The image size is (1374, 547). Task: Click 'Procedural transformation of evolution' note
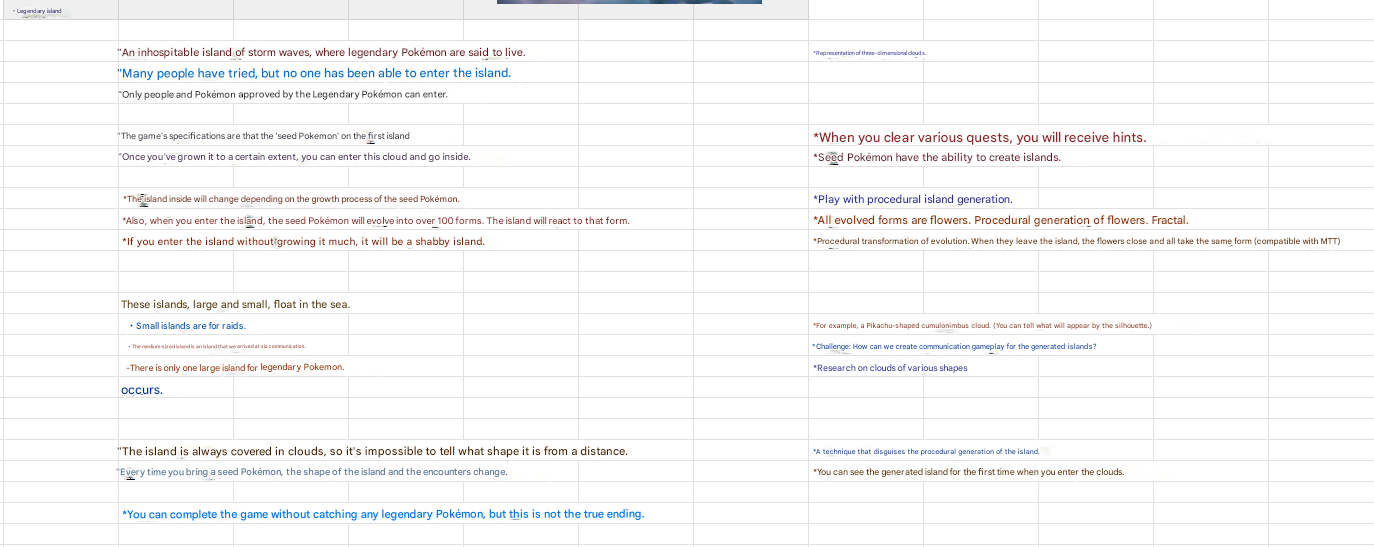[x=1076, y=241]
